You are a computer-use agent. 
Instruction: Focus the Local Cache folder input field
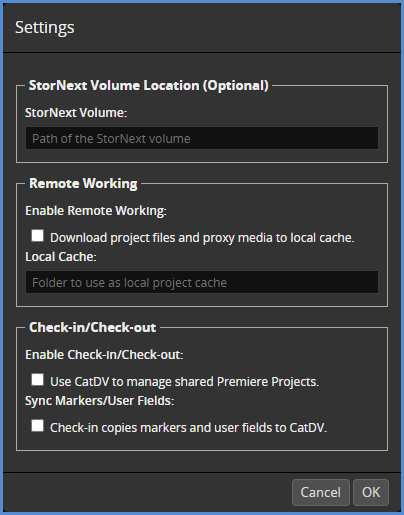(202, 282)
